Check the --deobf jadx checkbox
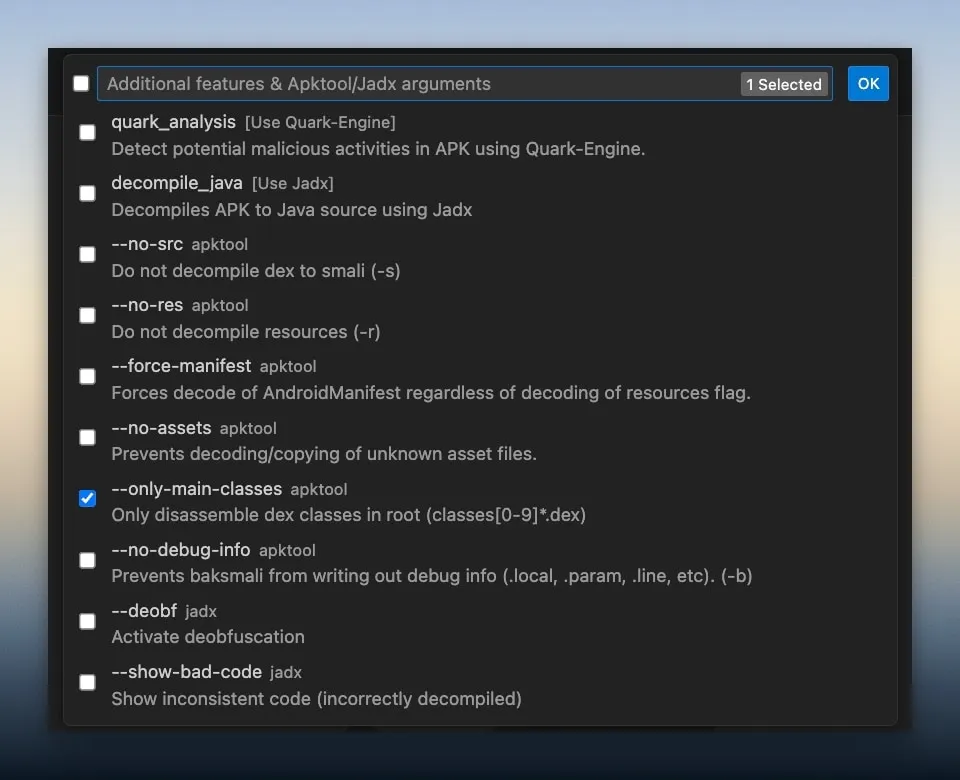Viewport: 960px width, 780px height. (88, 621)
